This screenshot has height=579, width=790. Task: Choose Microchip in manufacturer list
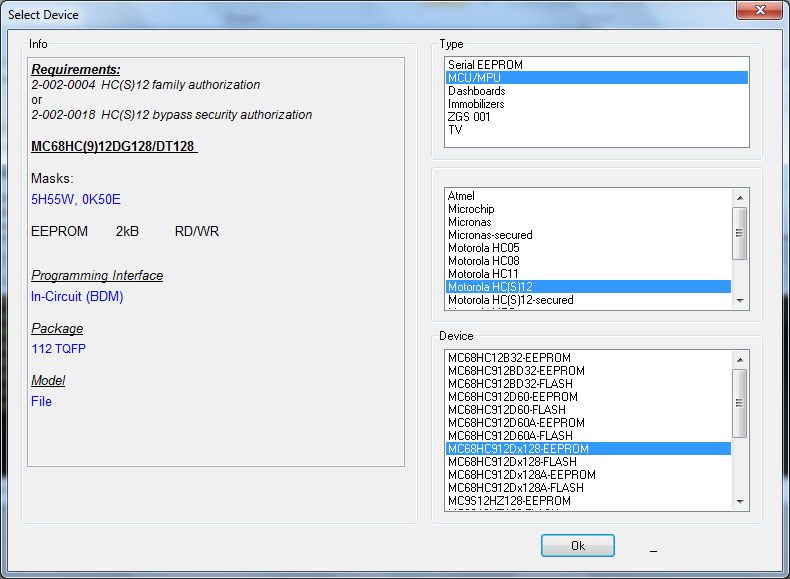click(x=471, y=209)
